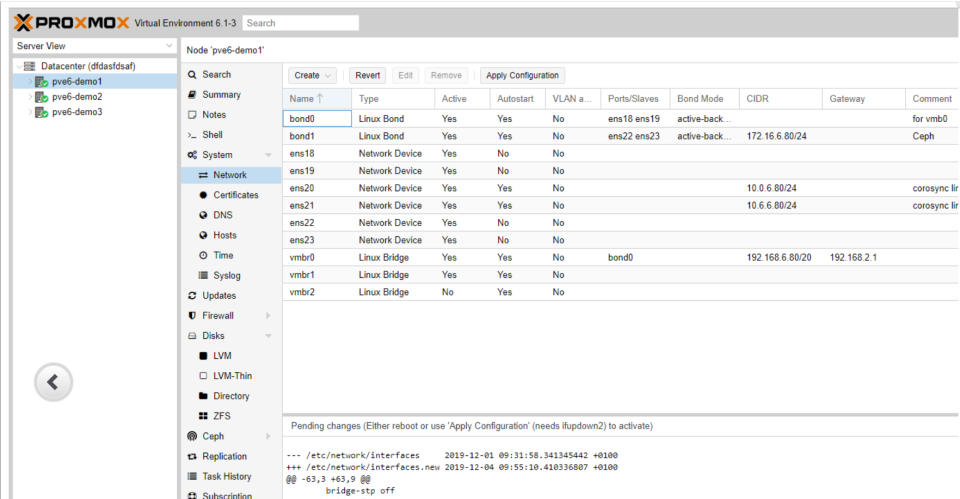Click the Revert button
Screen dimensions: 960x499
[367, 75]
